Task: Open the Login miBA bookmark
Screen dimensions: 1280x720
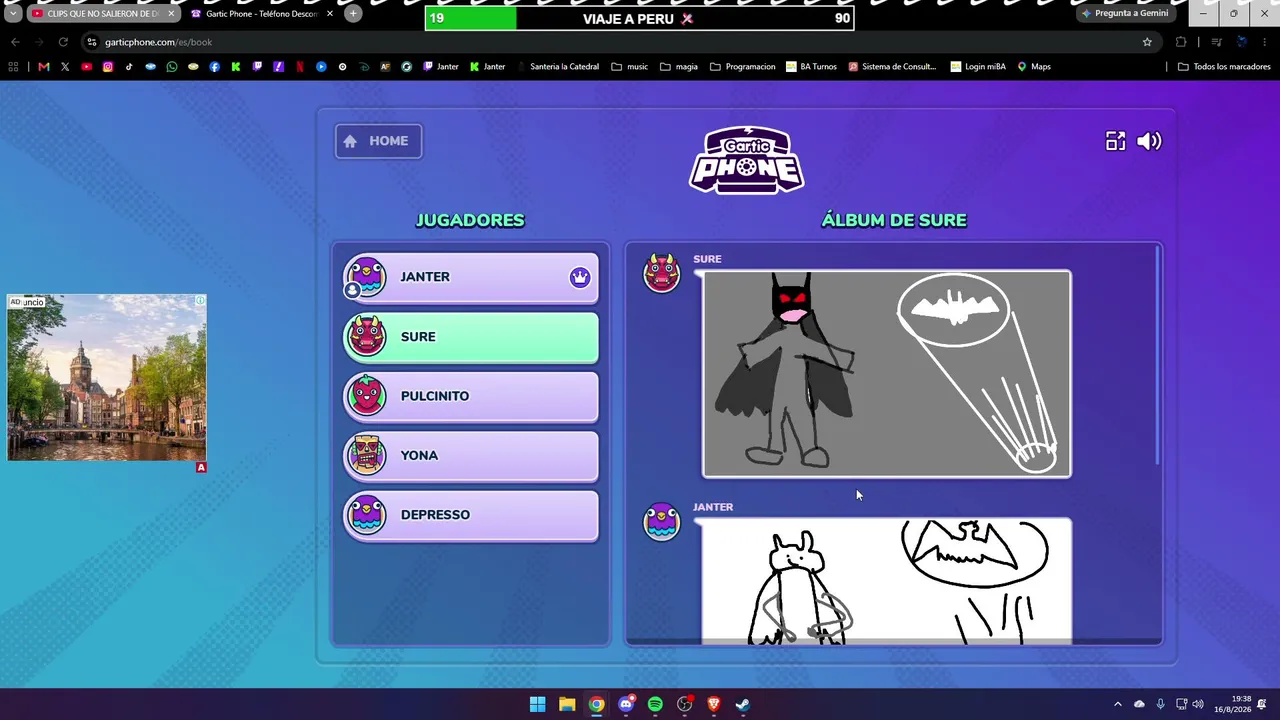Action: [x=978, y=67]
